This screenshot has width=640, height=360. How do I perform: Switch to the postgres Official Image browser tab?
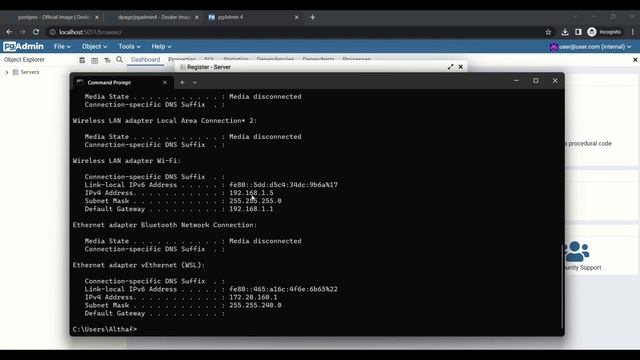click(x=53, y=17)
